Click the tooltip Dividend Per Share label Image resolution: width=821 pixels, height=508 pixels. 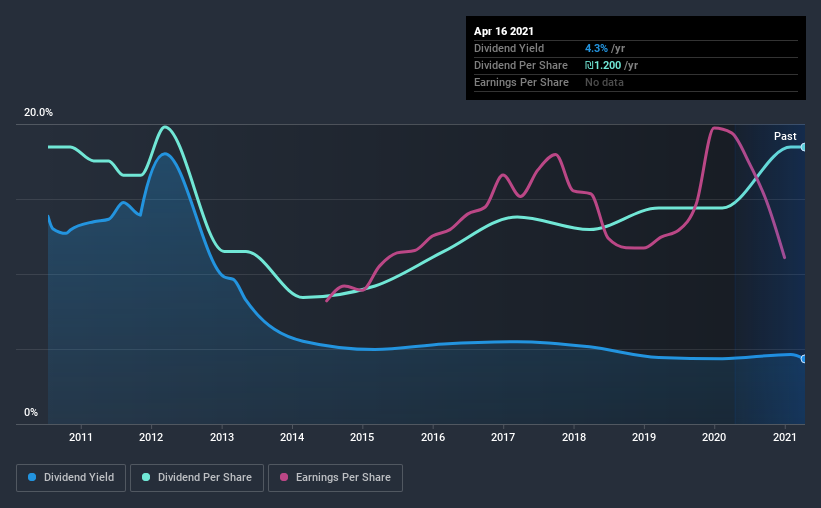520,65
